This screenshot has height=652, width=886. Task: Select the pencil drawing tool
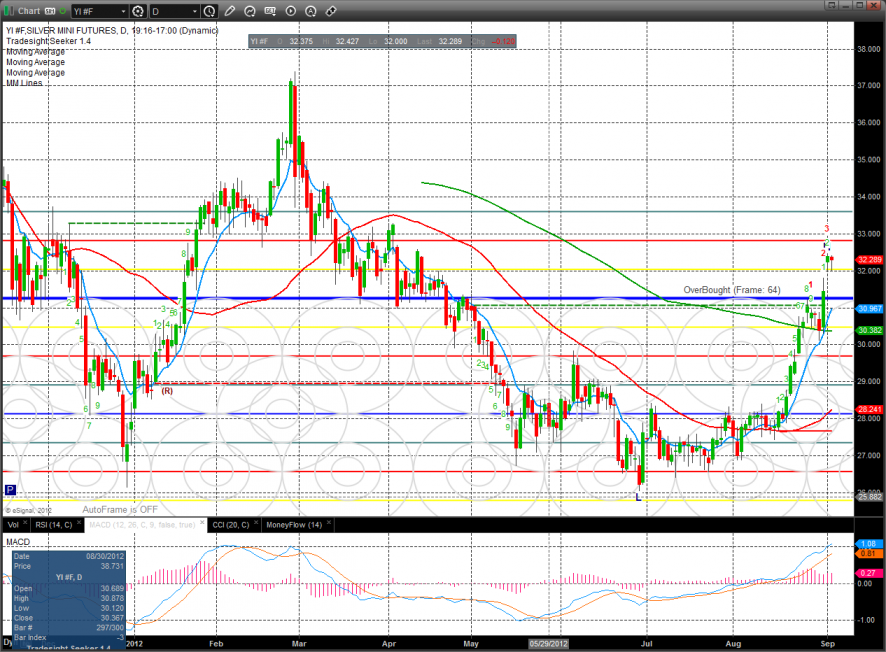[230, 11]
